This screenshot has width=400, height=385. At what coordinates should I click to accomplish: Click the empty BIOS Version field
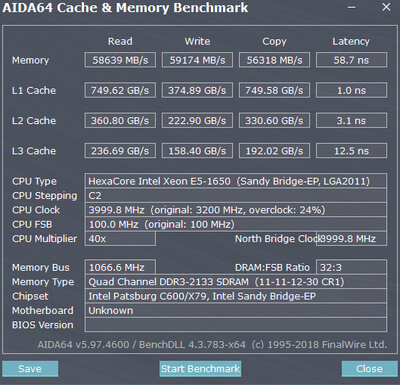coord(236,325)
